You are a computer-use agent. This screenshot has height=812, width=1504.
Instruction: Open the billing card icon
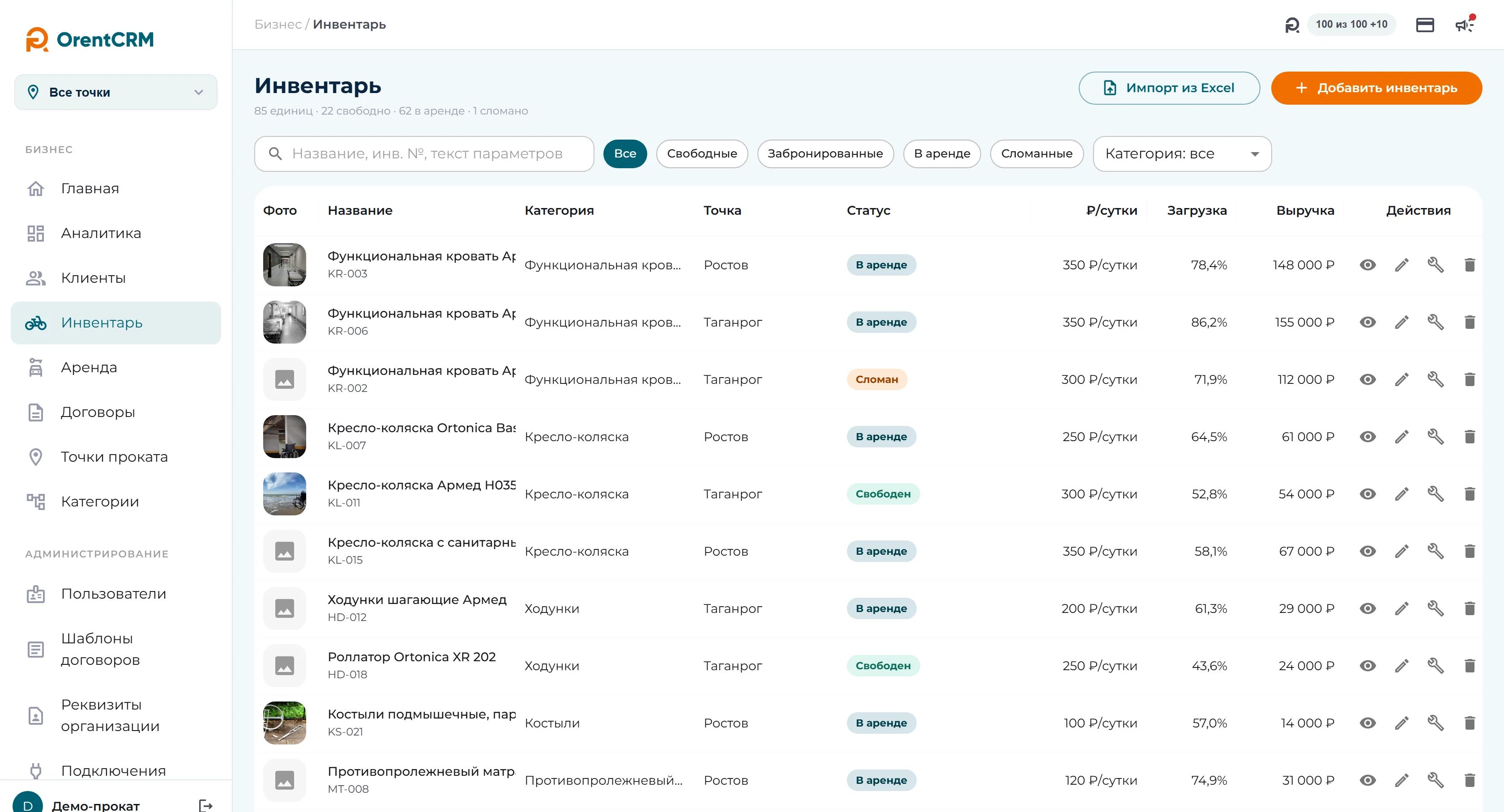point(1425,25)
